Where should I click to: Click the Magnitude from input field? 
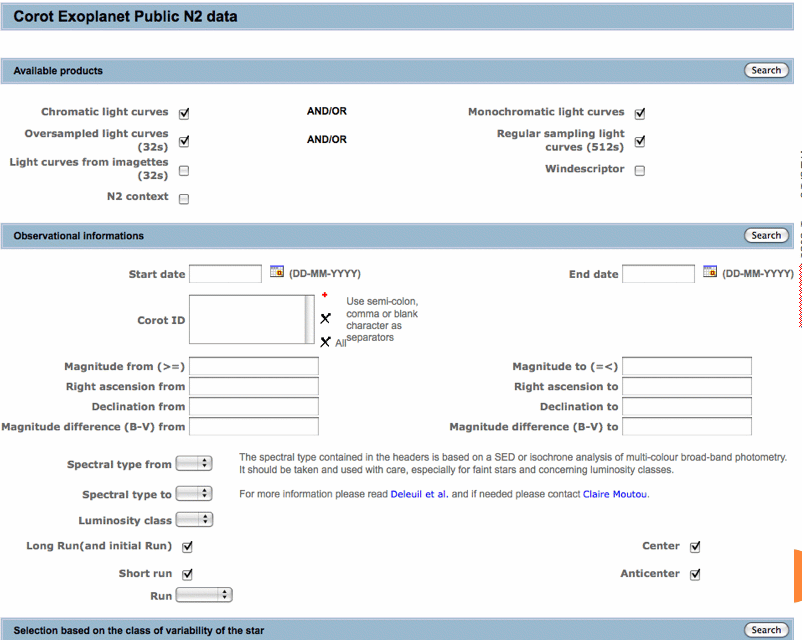point(254,367)
